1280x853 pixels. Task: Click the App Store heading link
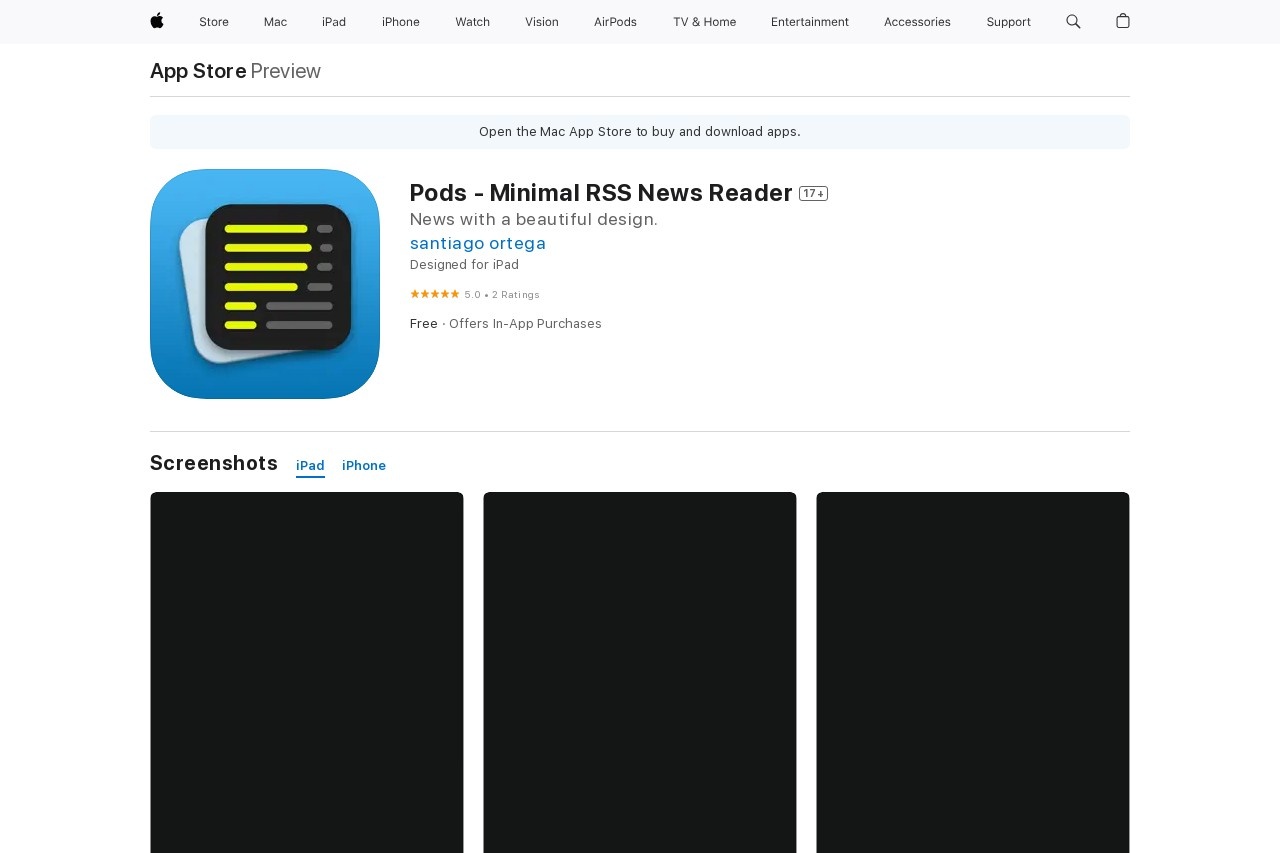(198, 71)
